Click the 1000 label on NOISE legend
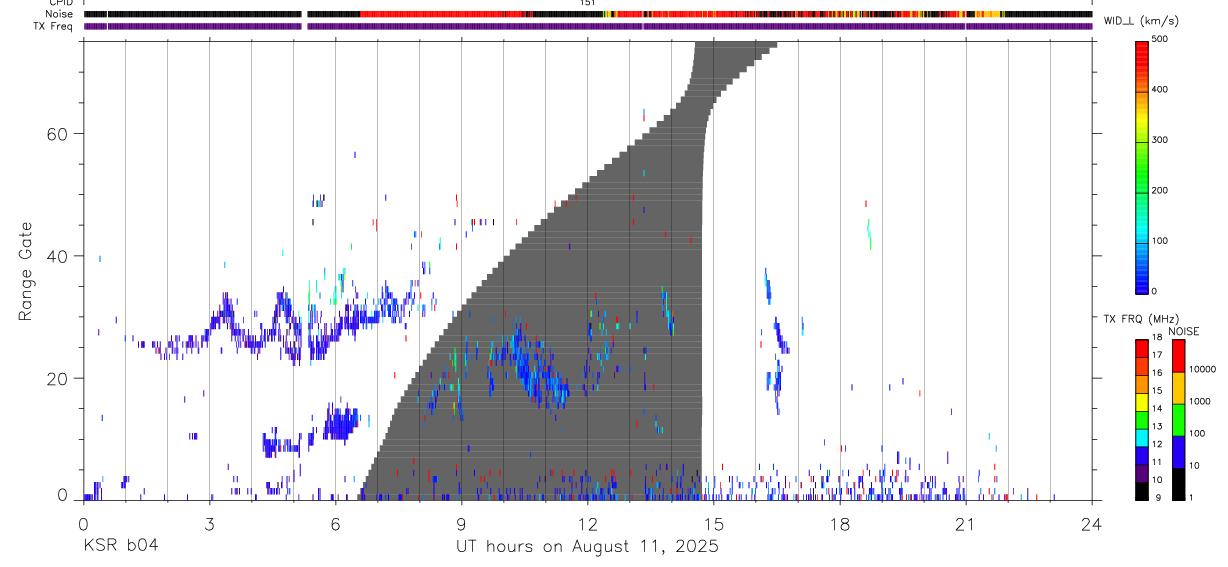This screenshot has width=1228, height=567. pos(1198,401)
